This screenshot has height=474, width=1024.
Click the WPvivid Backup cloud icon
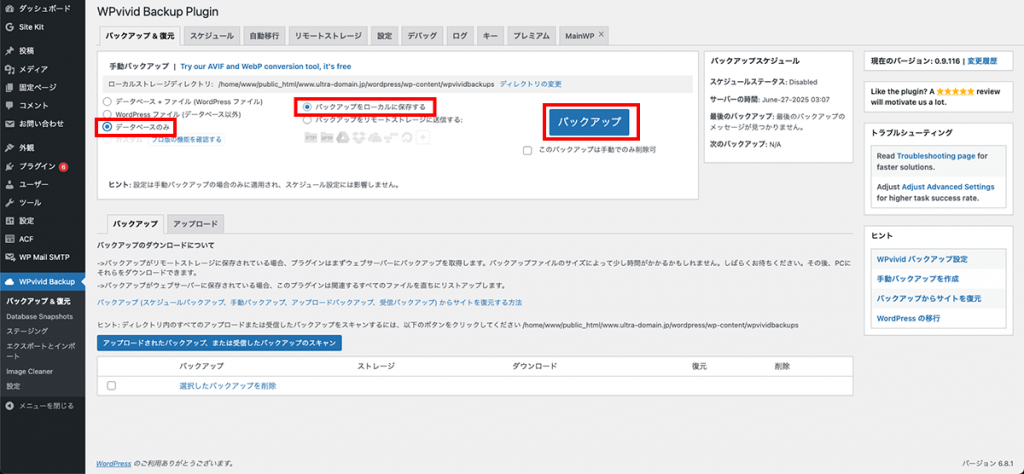pos(9,281)
